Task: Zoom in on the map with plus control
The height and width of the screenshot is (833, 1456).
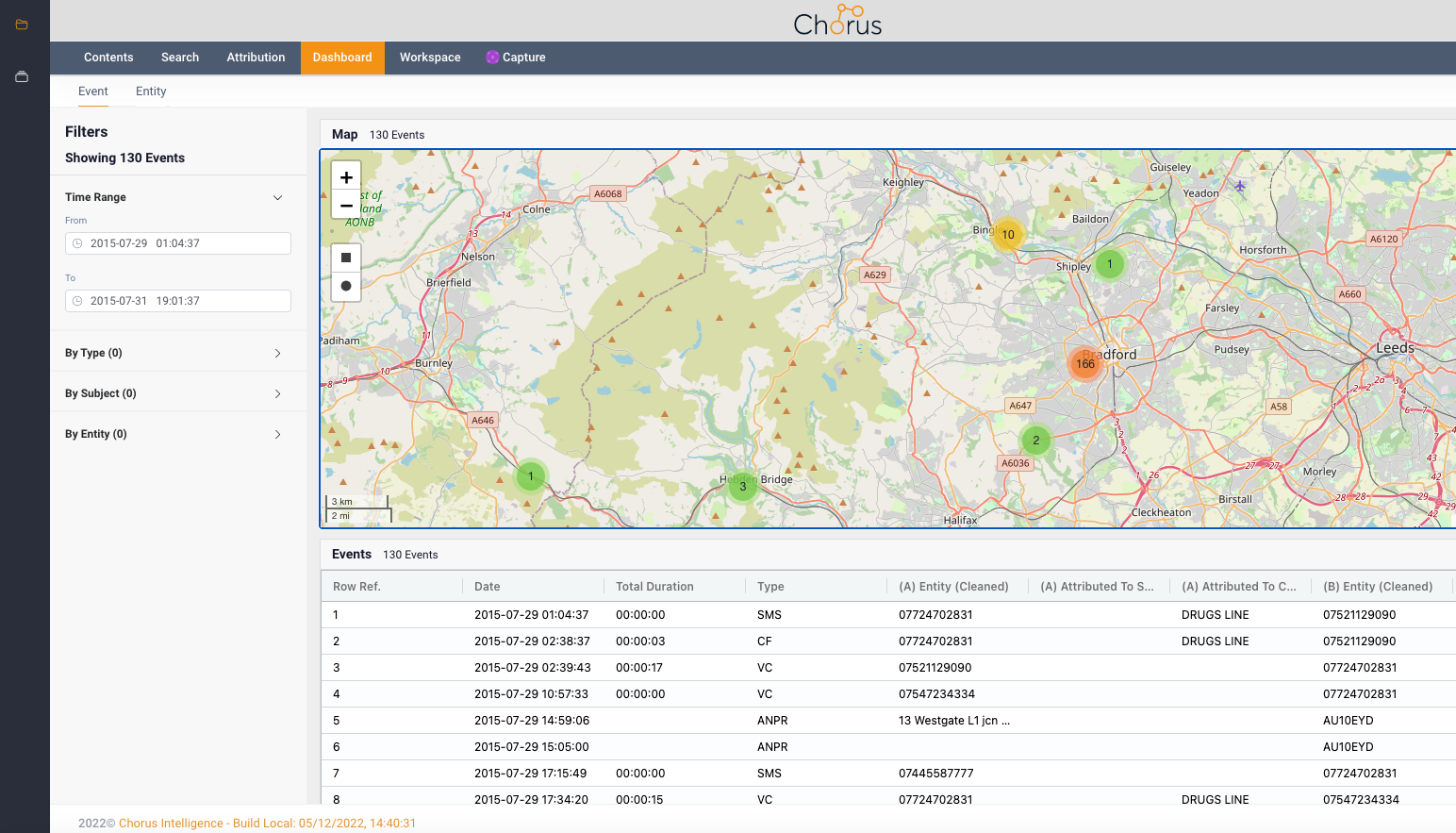Action: [x=346, y=176]
